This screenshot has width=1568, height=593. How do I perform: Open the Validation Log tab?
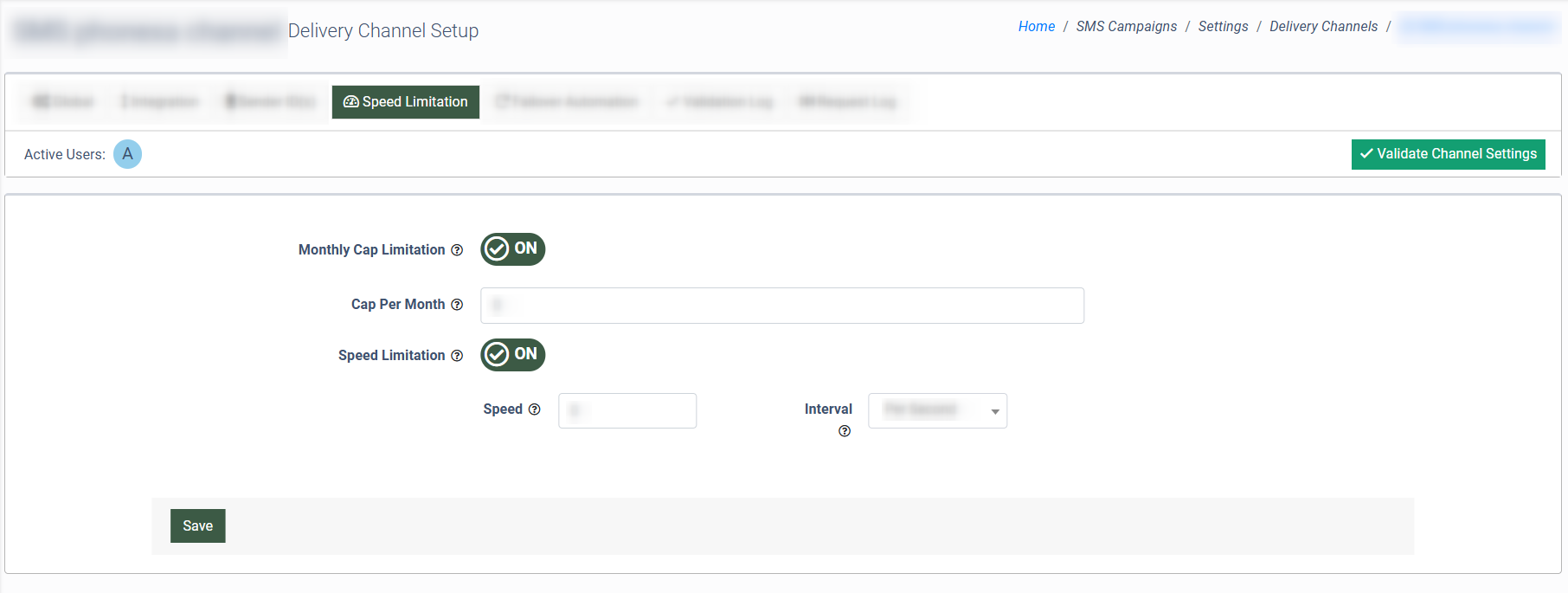[x=720, y=102]
